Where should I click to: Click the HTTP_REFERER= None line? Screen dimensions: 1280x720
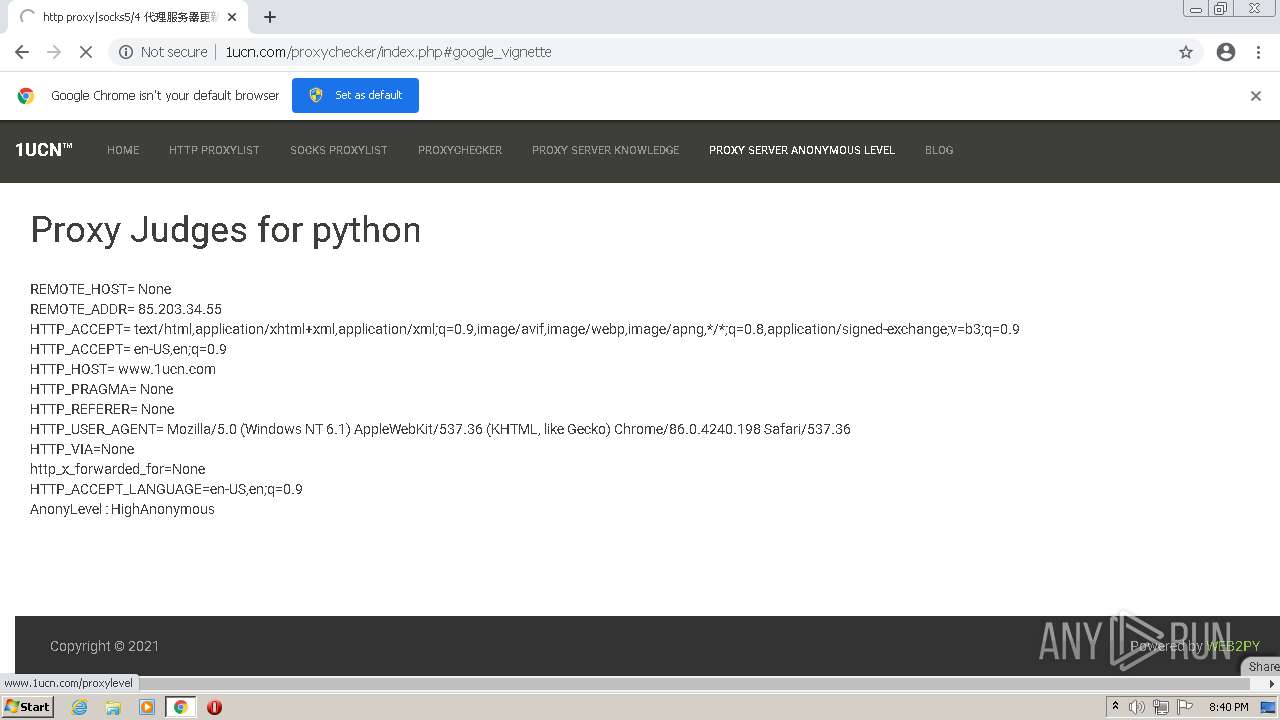click(102, 409)
